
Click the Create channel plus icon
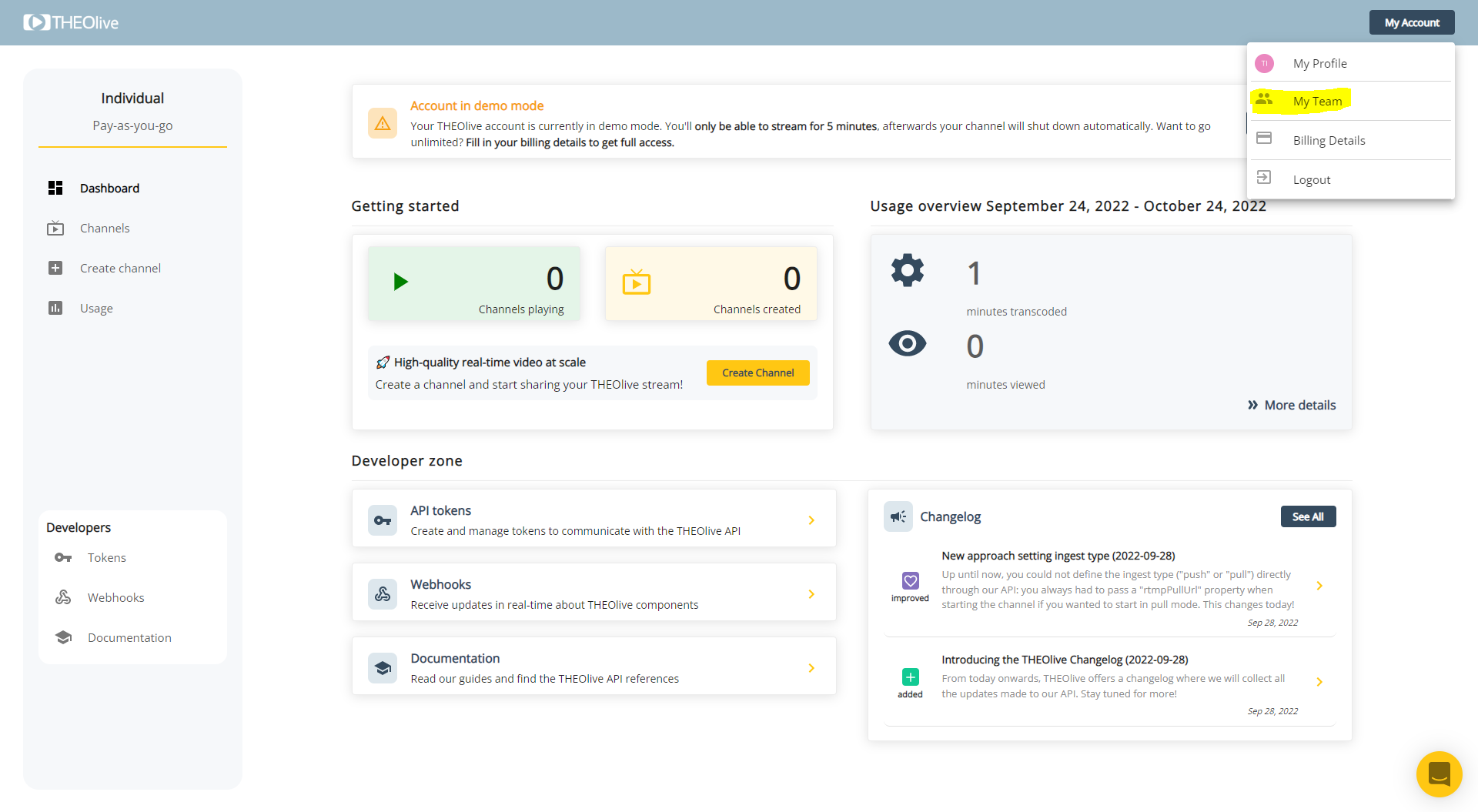(x=55, y=268)
